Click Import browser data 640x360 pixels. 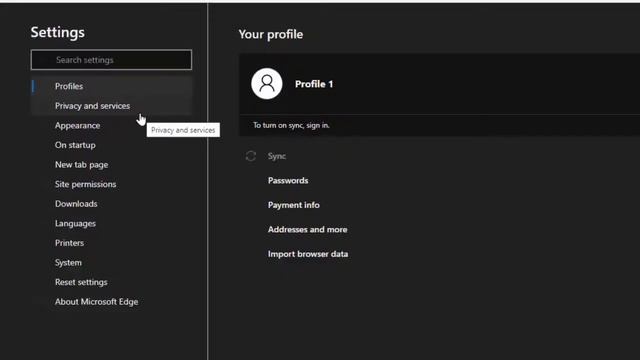(x=308, y=254)
